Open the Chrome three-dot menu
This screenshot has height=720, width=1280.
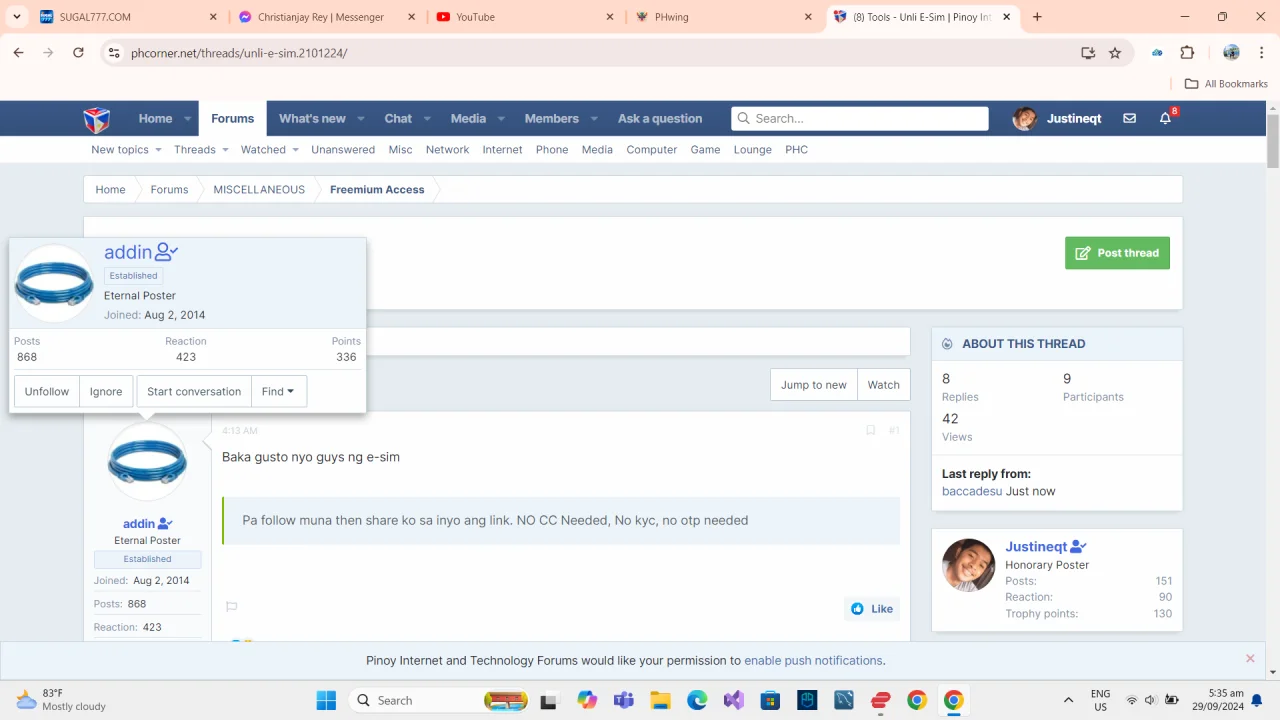(1261, 53)
